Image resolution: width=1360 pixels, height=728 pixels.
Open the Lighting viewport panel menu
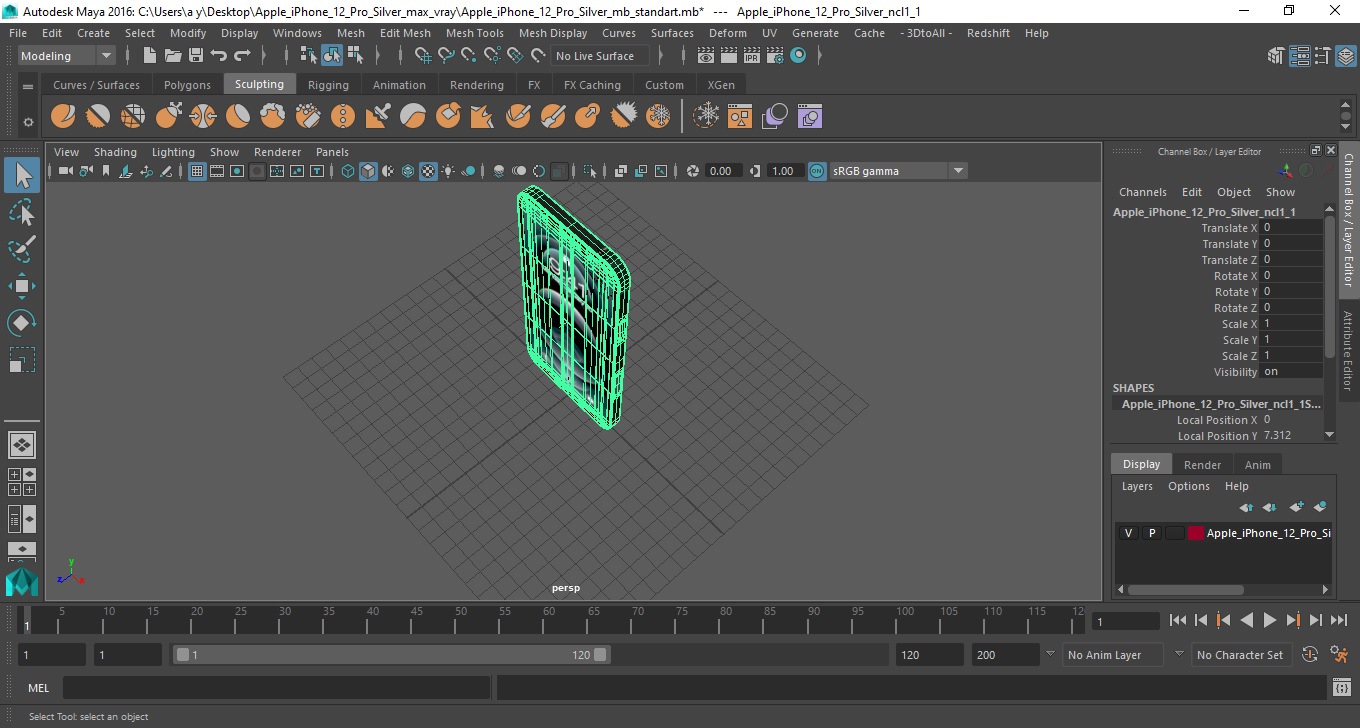173,152
